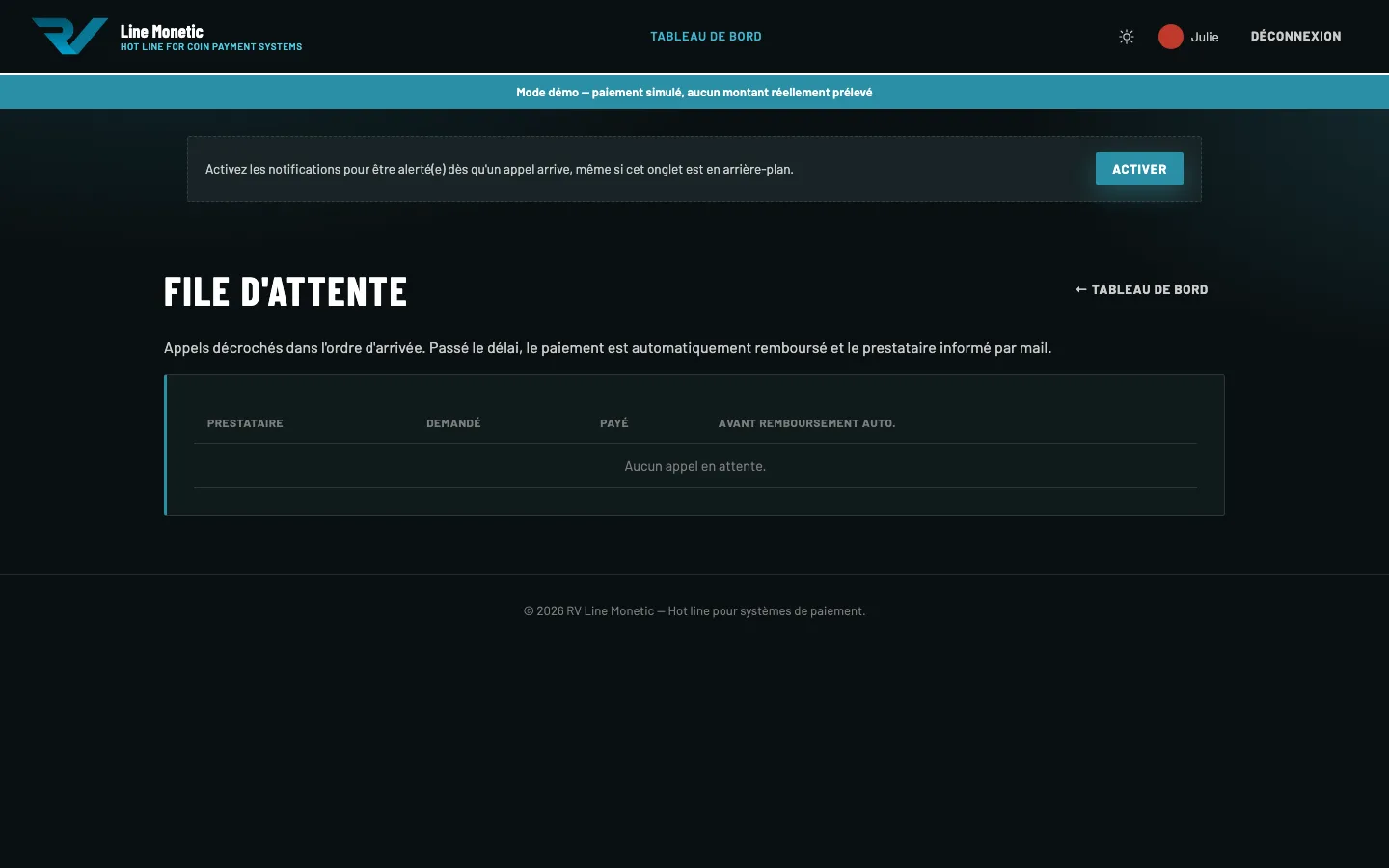Viewport: 1389px width, 868px height.
Task: Click Julie's red avatar circle
Action: (1171, 37)
